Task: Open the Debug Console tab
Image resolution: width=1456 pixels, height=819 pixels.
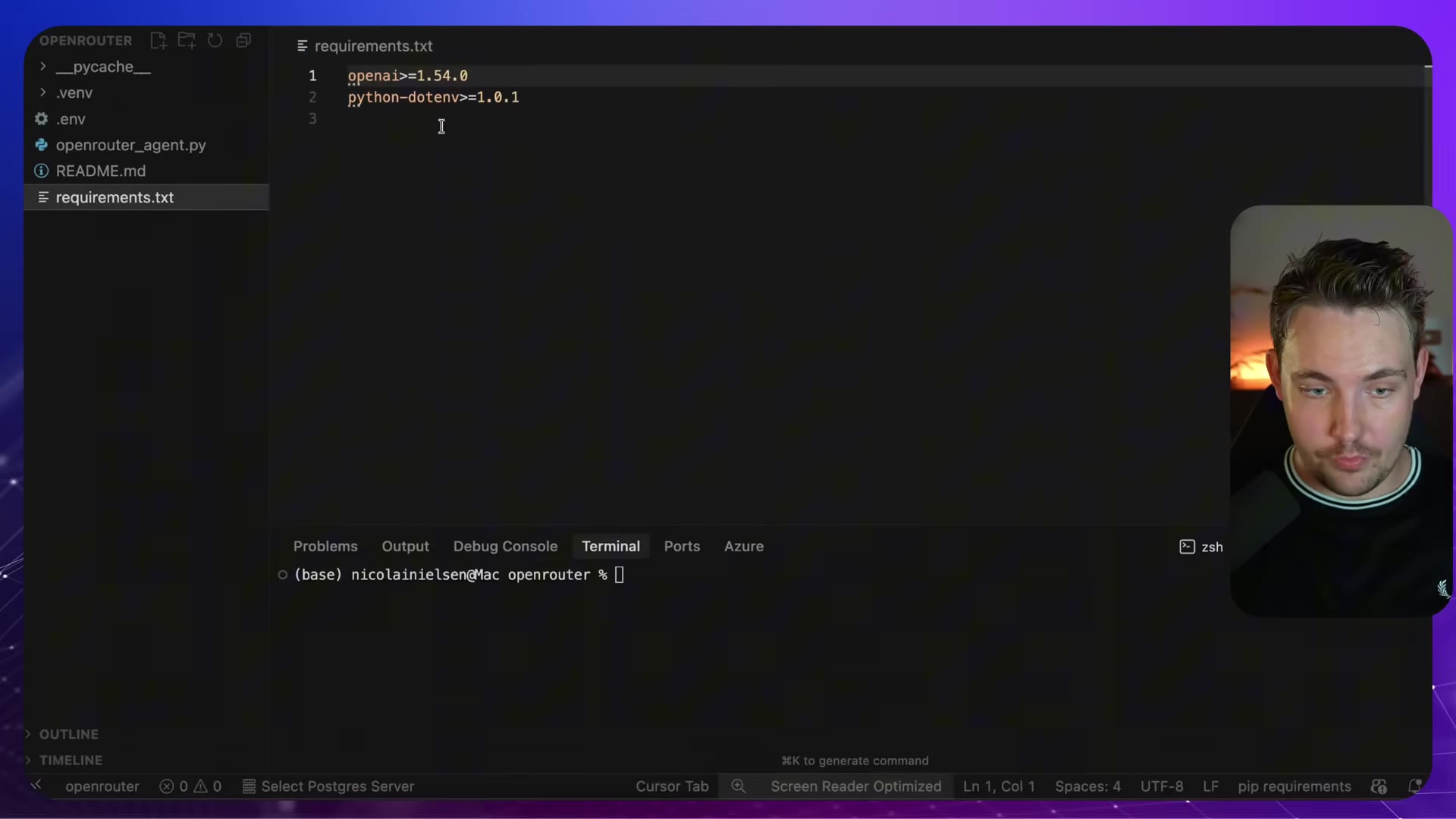Action: [505, 547]
